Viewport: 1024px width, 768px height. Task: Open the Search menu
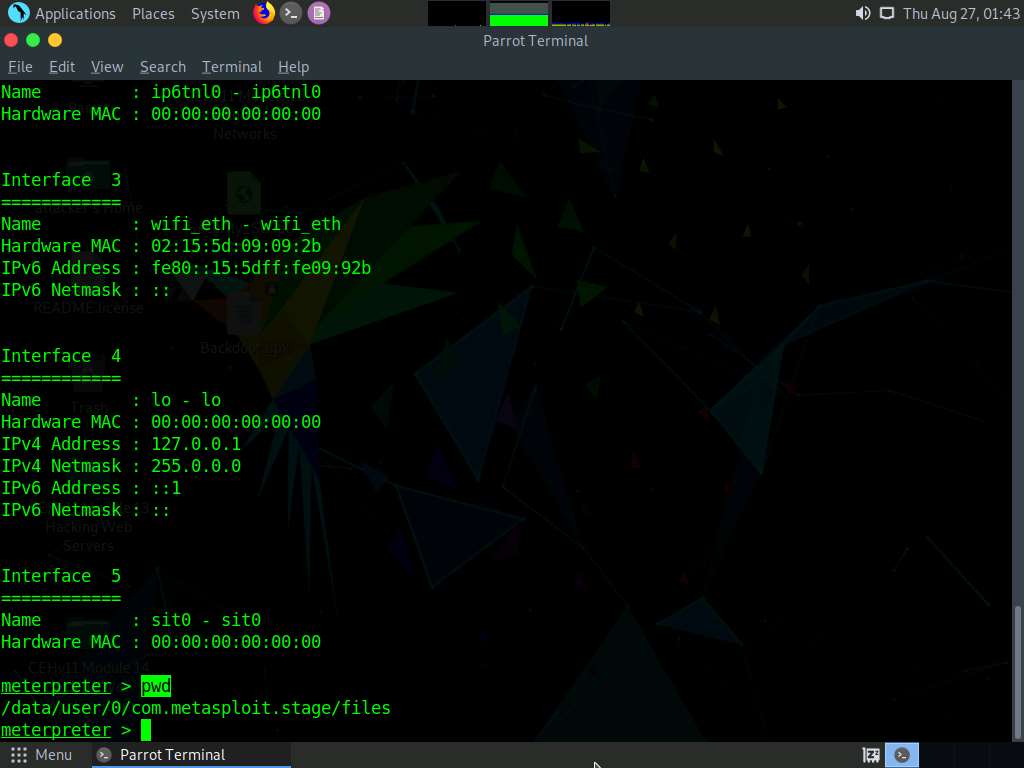click(x=162, y=66)
